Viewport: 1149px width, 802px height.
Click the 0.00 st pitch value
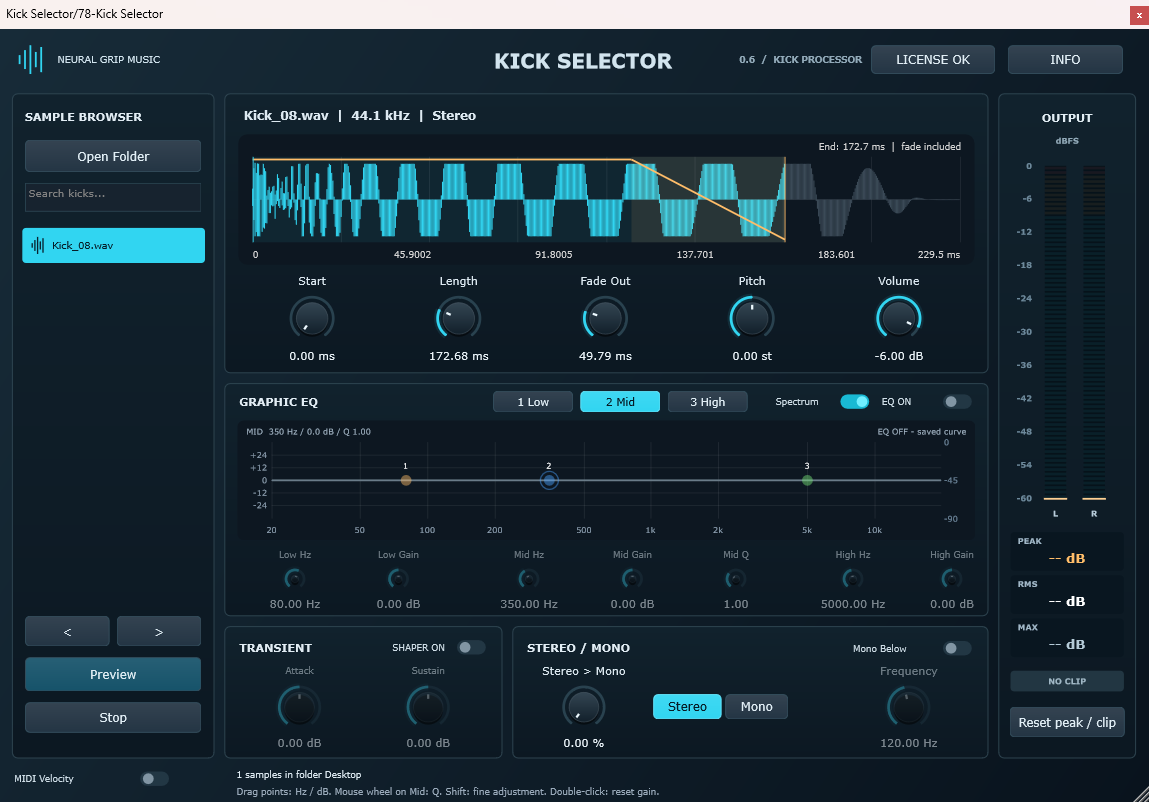click(x=752, y=356)
